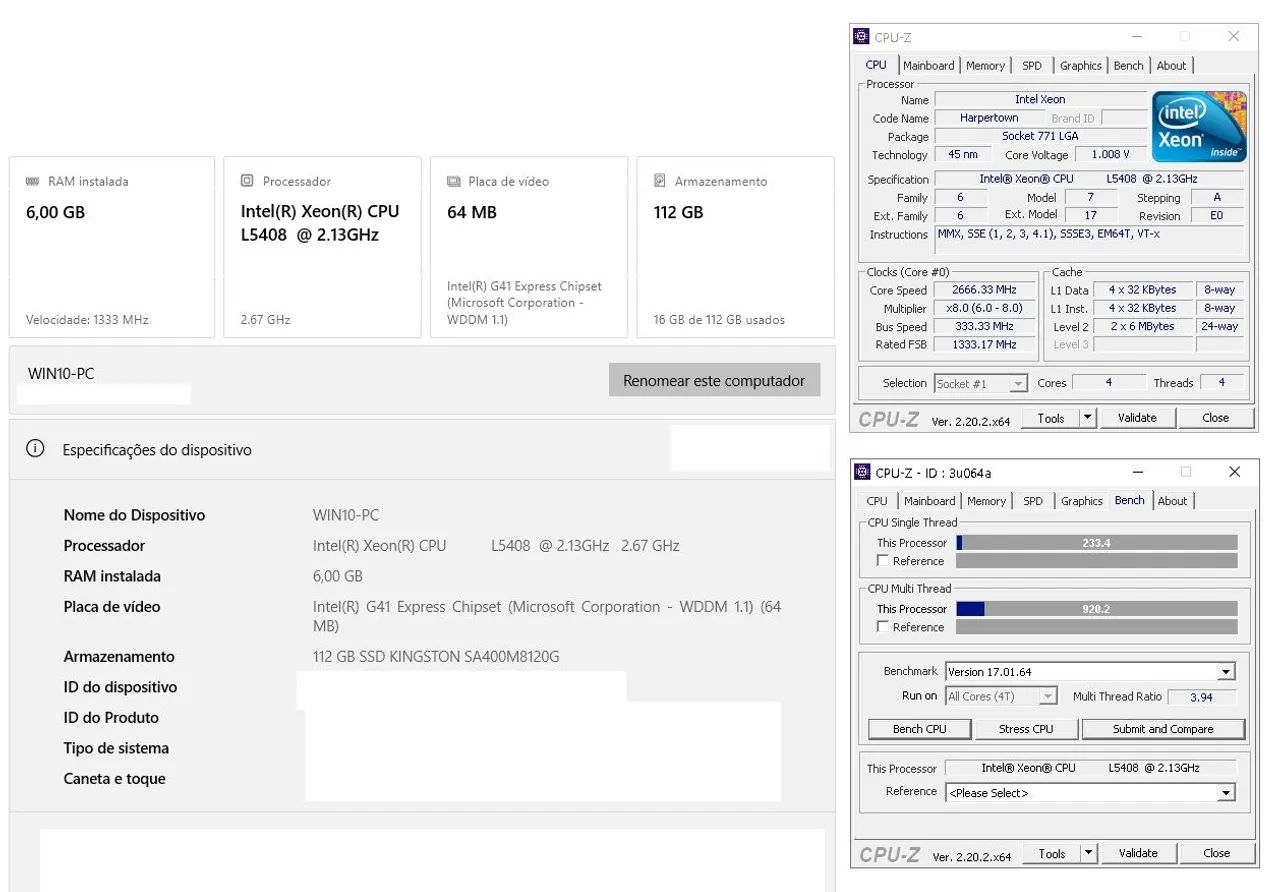Click the CPU-Z app icon in Bench window title
Viewport: 1280px width, 892px height.
(862, 472)
